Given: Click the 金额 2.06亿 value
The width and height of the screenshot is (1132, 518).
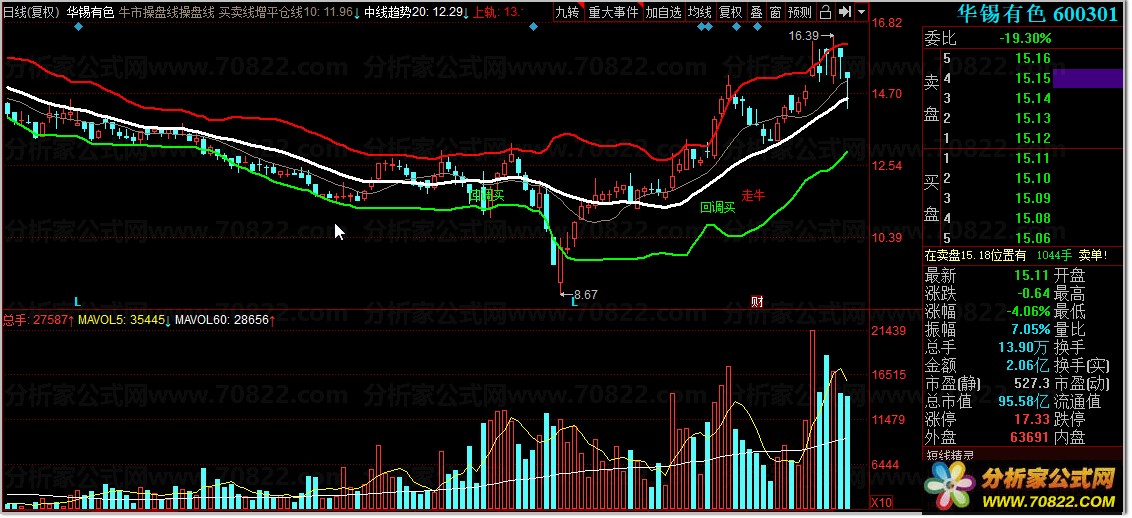Looking at the screenshot, I should click(x=1026, y=366).
